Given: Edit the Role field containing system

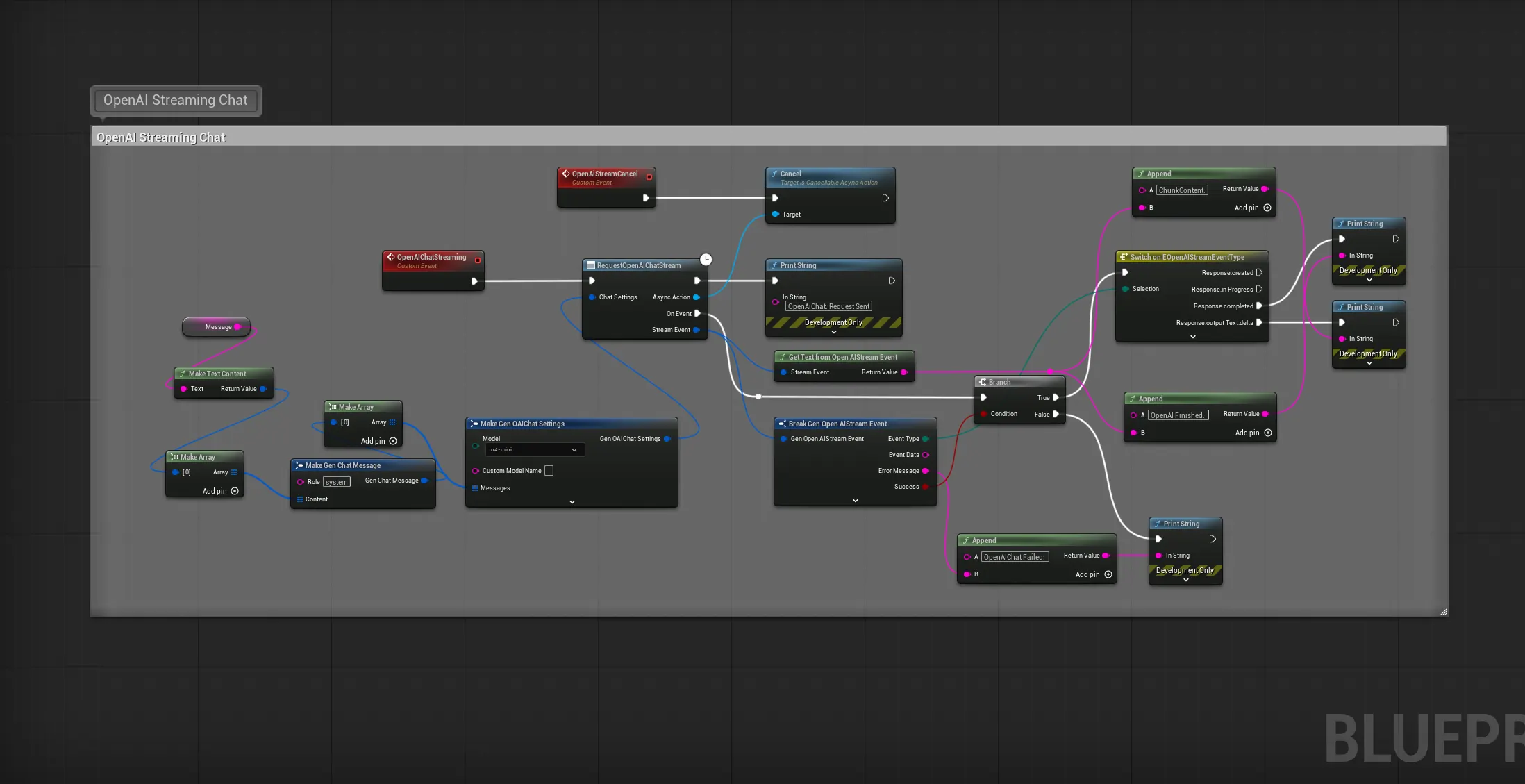Looking at the screenshot, I should (x=337, y=482).
